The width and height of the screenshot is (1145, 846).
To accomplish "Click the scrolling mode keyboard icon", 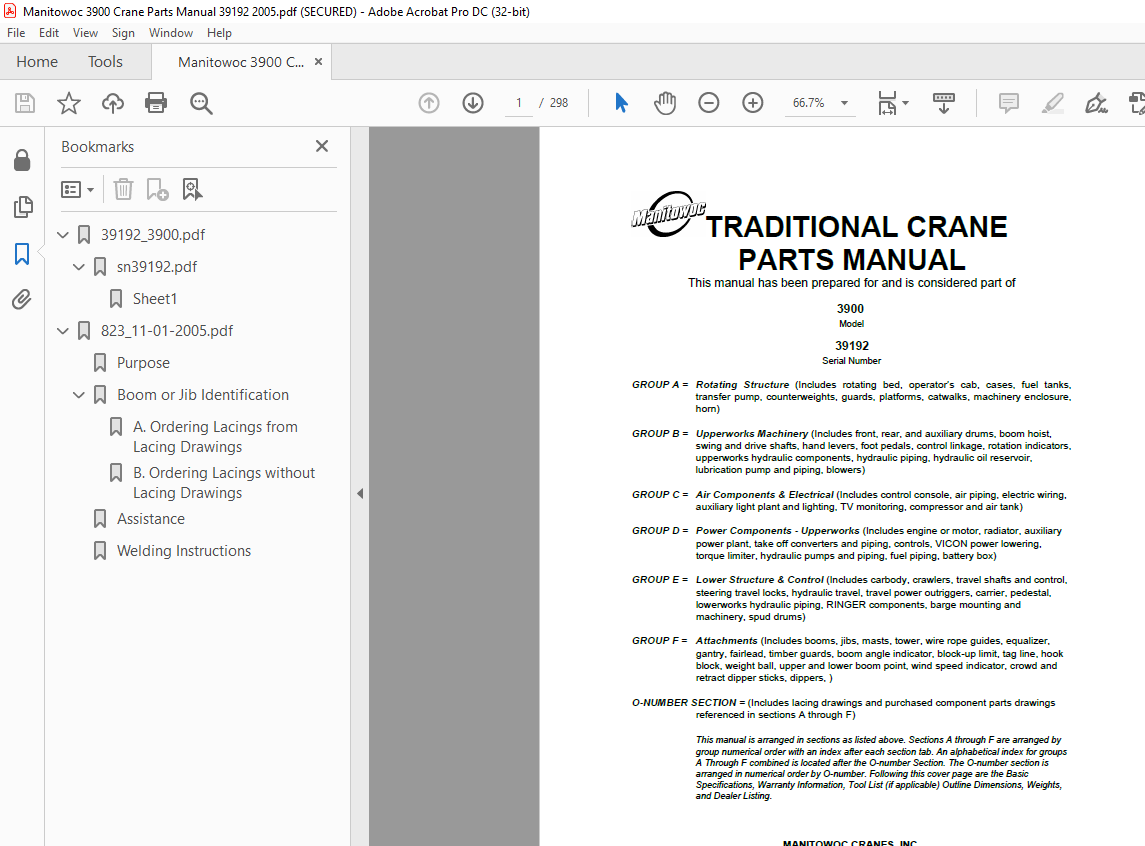I will click(x=943, y=103).
